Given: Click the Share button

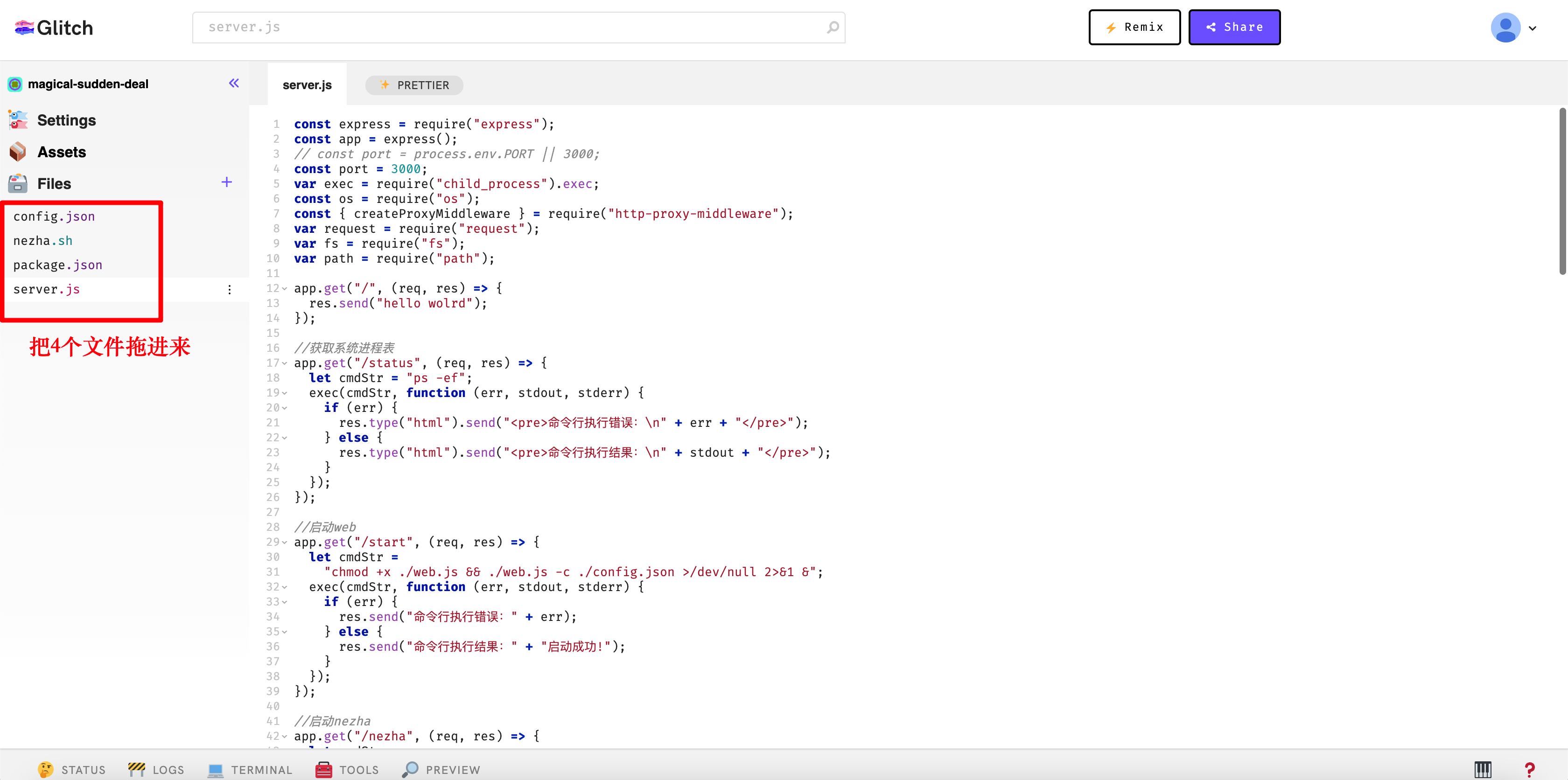Looking at the screenshot, I should [1234, 28].
